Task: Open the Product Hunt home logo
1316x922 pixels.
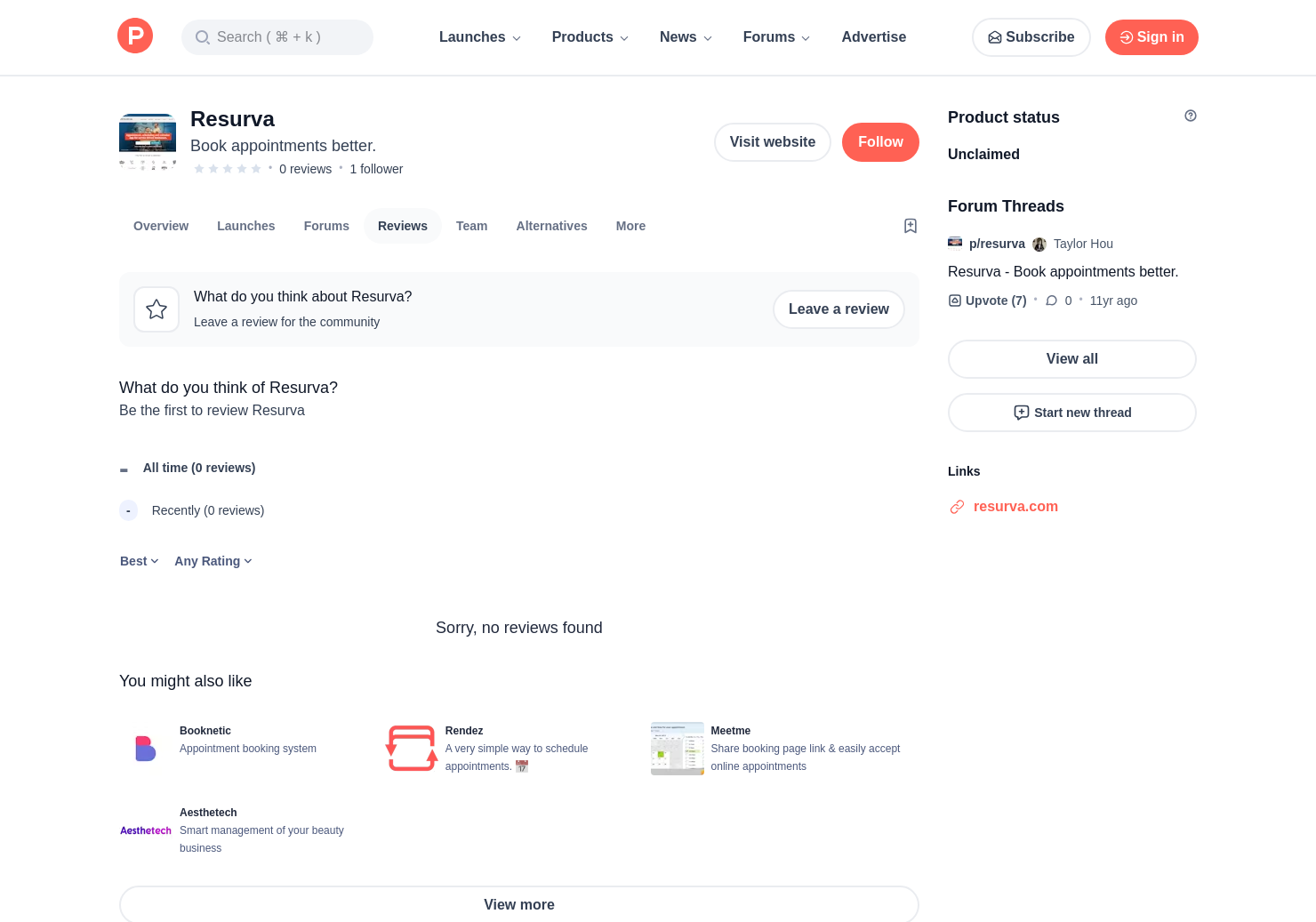Action: pos(135,36)
